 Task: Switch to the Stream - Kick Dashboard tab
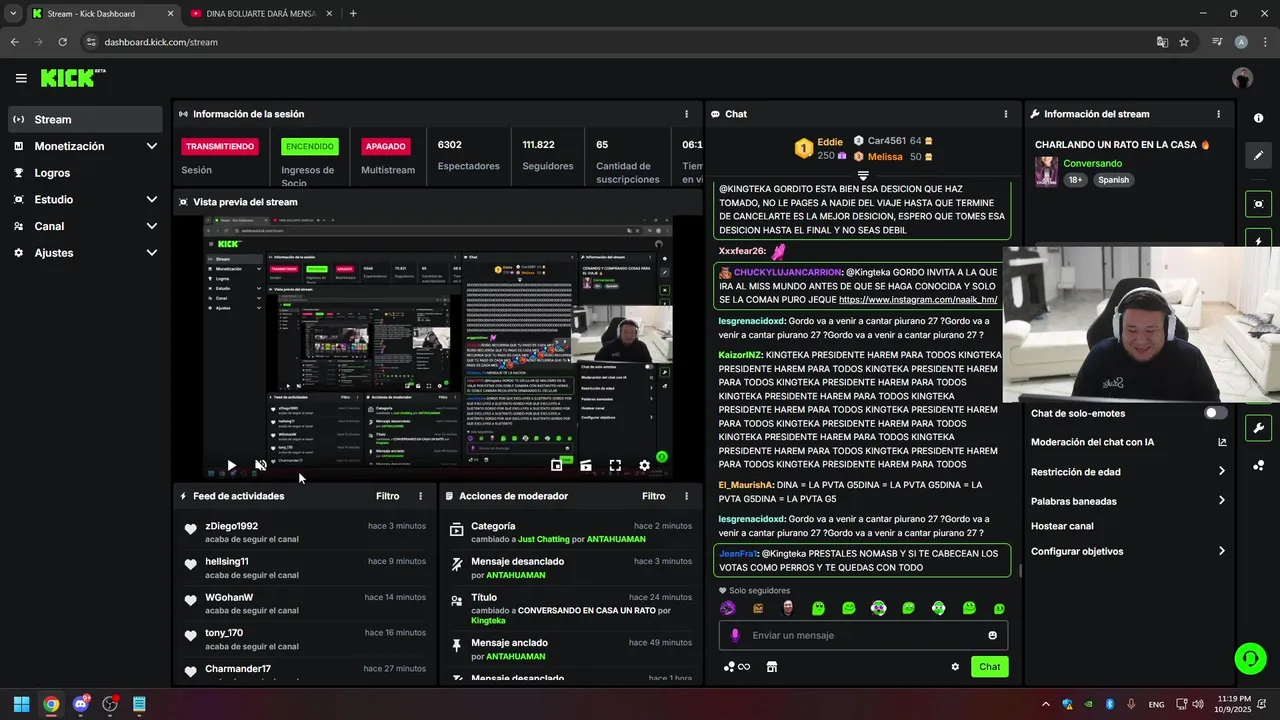pos(102,14)
